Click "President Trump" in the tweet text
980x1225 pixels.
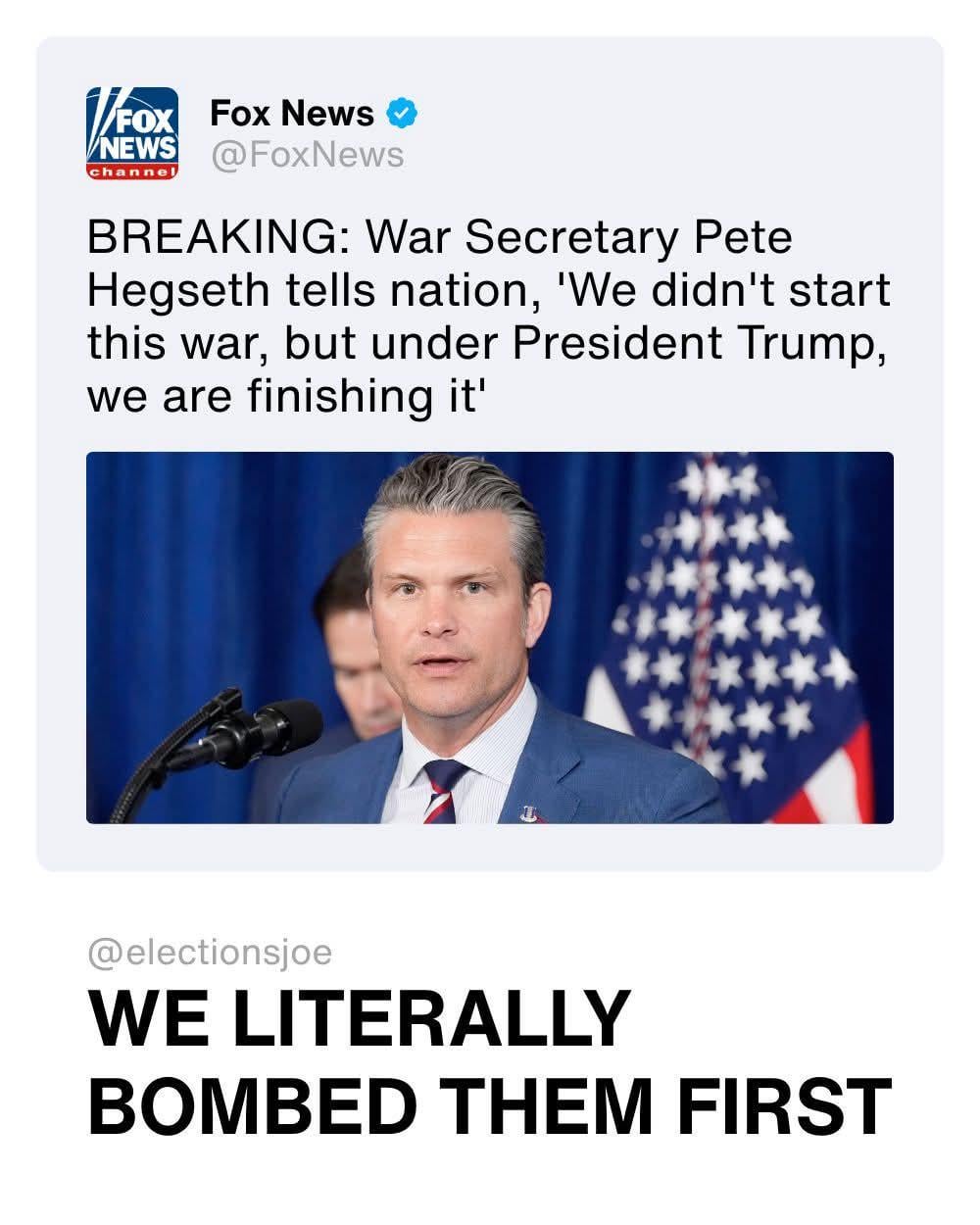(685, 343)
